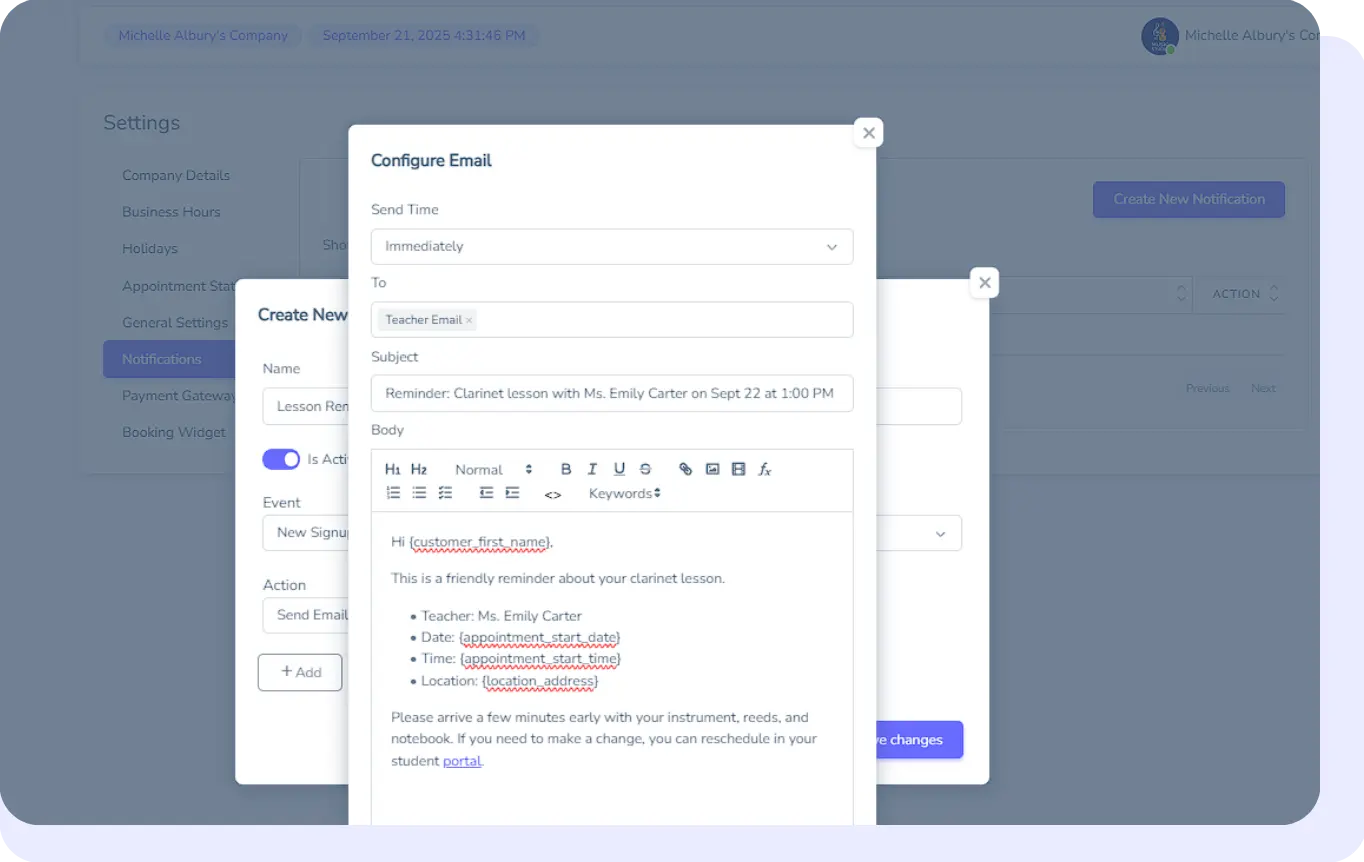Apply underline formatting
The height and width of the screenshot is (862, 1364).
point(619,469)
